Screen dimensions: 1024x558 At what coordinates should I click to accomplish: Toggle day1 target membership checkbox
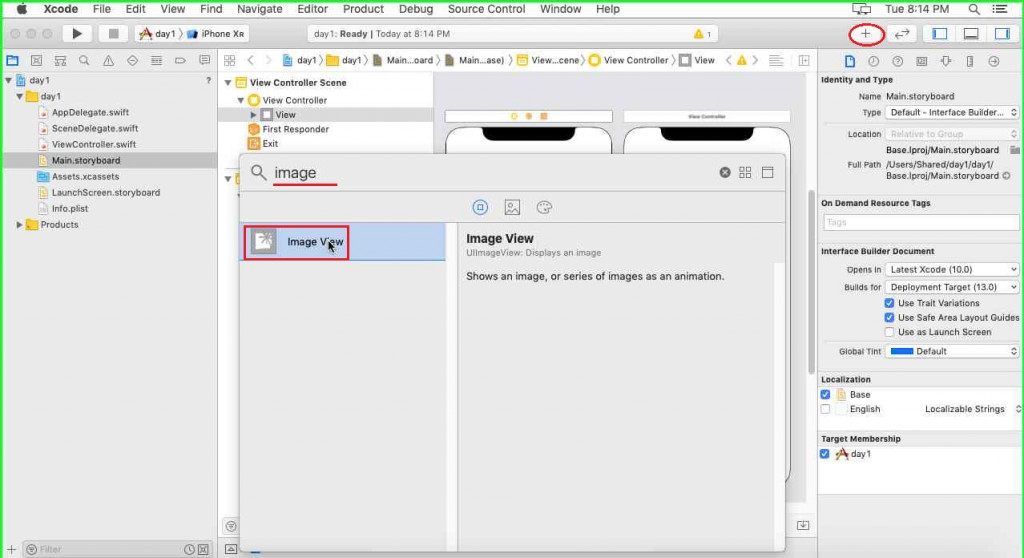tap(825, 454)
